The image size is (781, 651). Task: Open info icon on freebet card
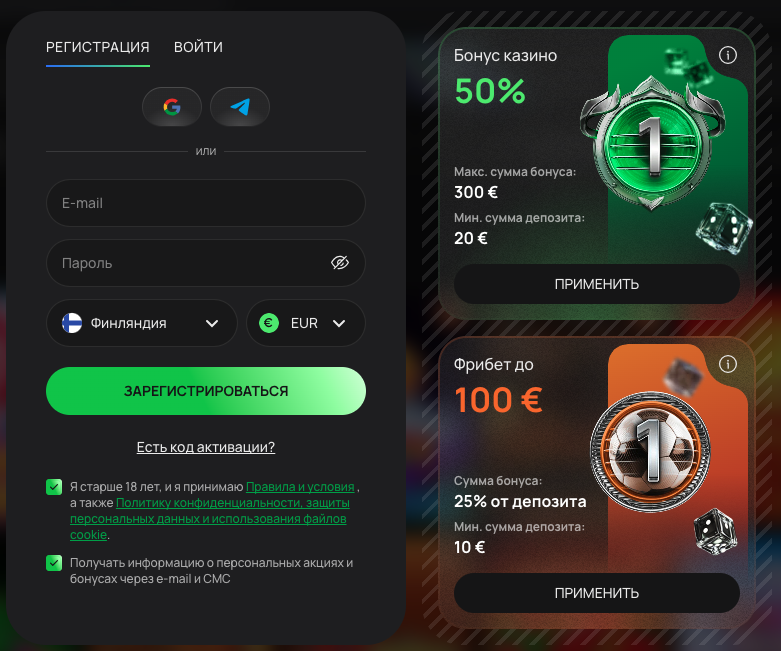pyautogui.click(x=728, y=364)
